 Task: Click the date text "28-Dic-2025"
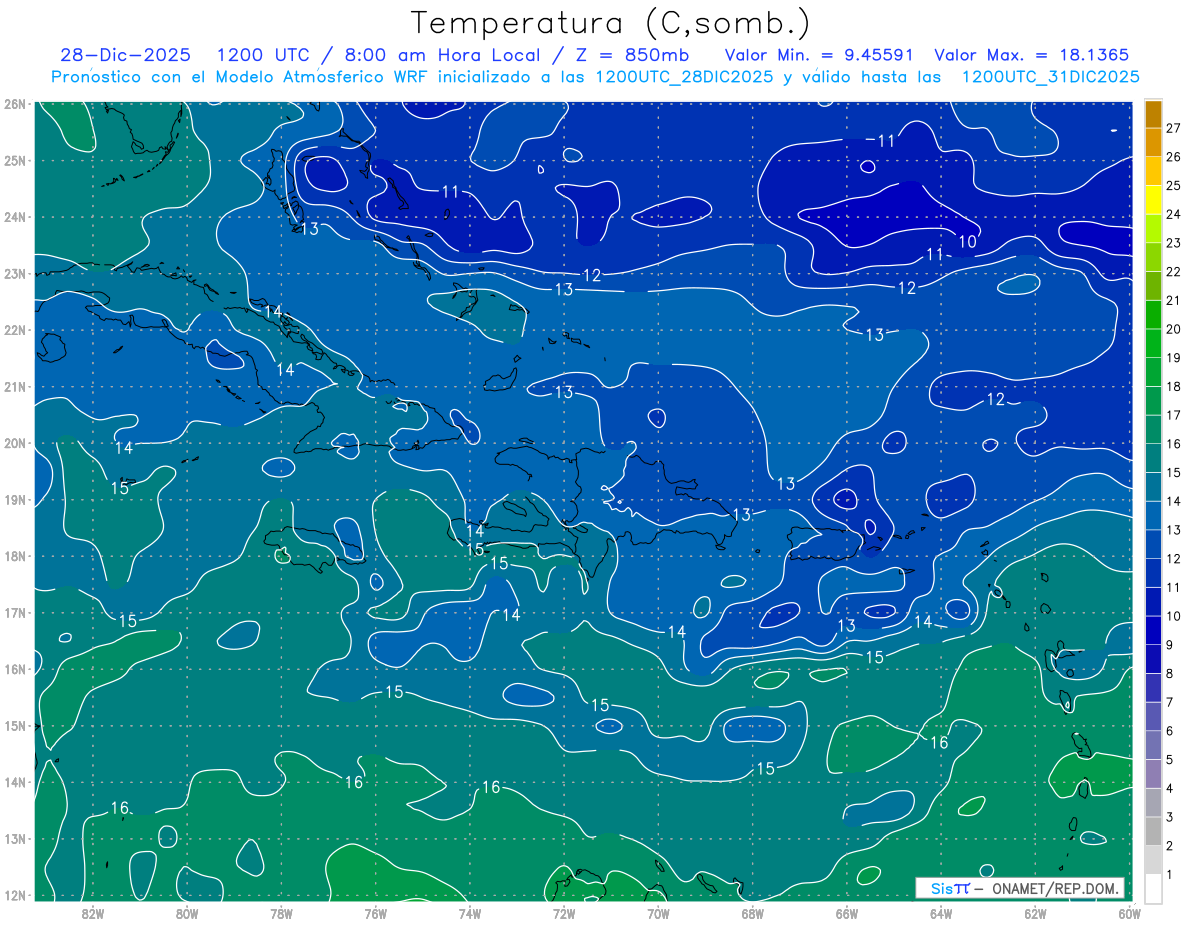(126, 55)
